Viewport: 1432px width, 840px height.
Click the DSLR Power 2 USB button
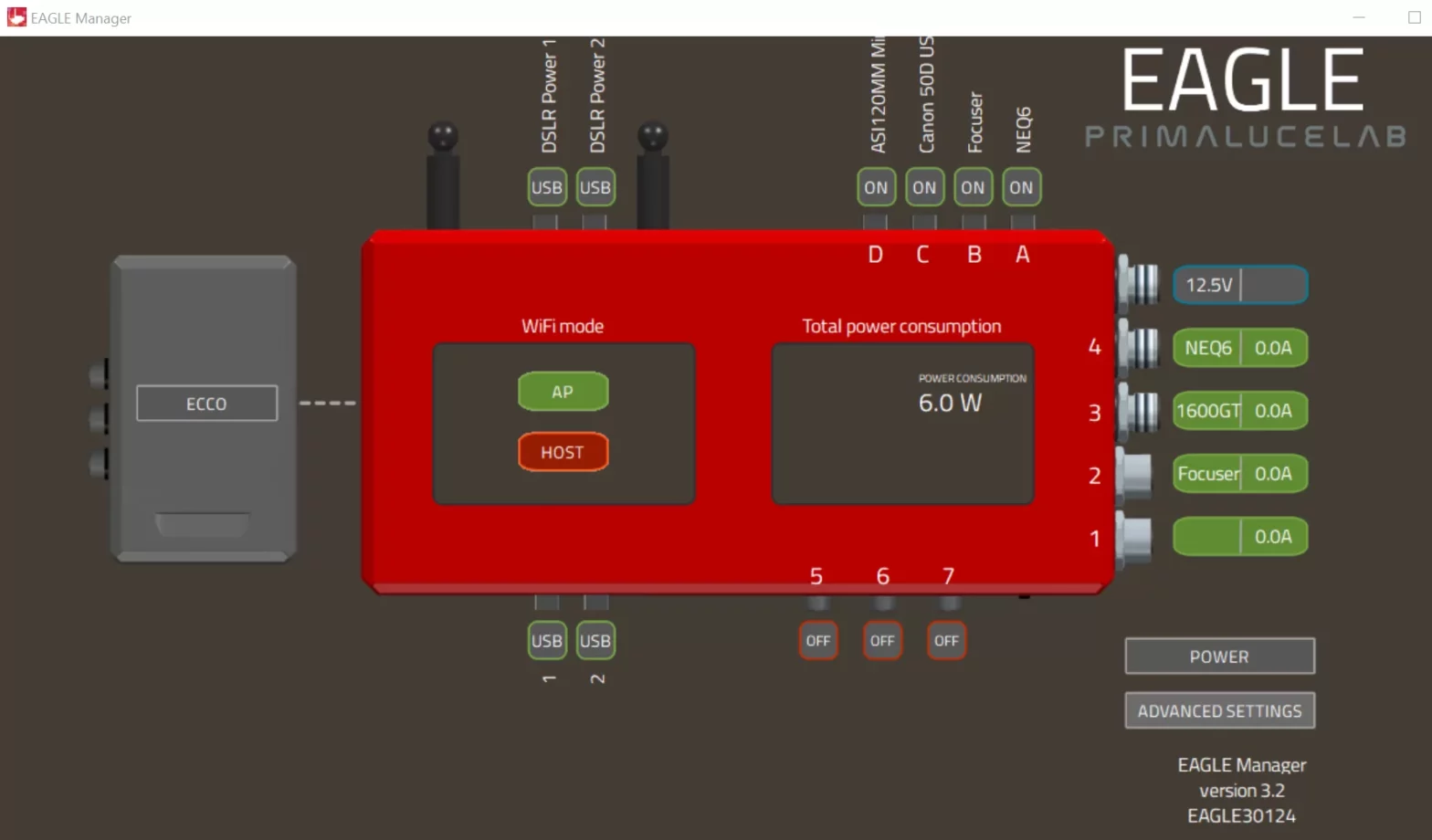click(595, 187)
